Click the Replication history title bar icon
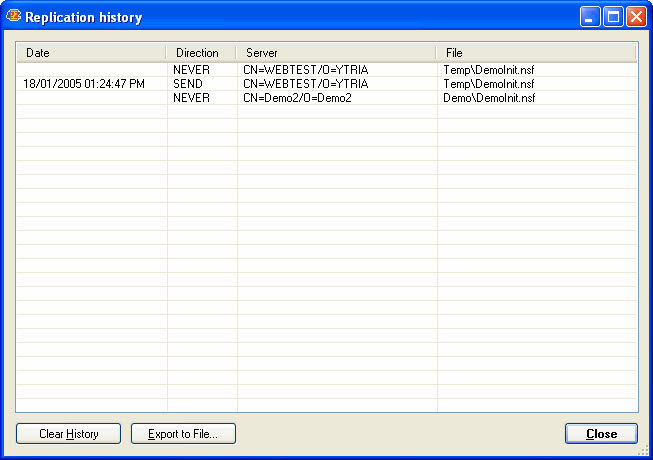653x460 pixels. click(x=14, y=17)
